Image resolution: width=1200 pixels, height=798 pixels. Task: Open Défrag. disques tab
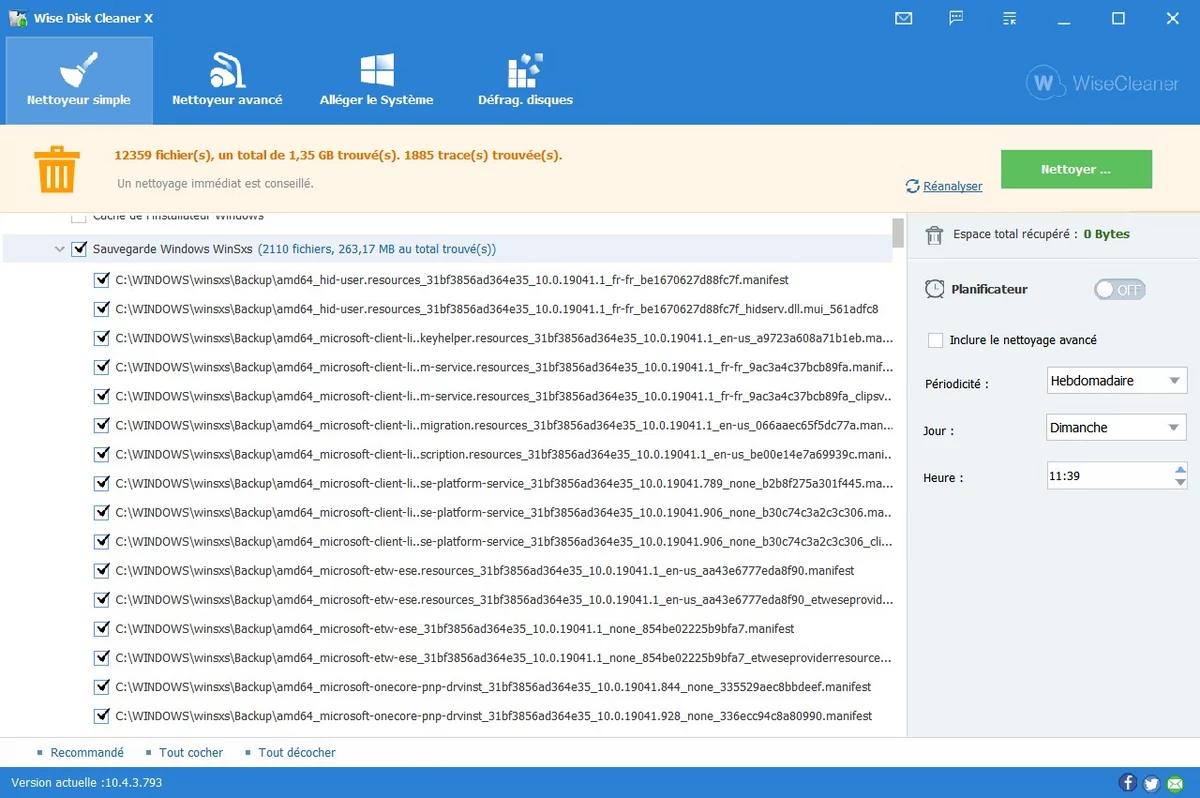click(526, 80)
